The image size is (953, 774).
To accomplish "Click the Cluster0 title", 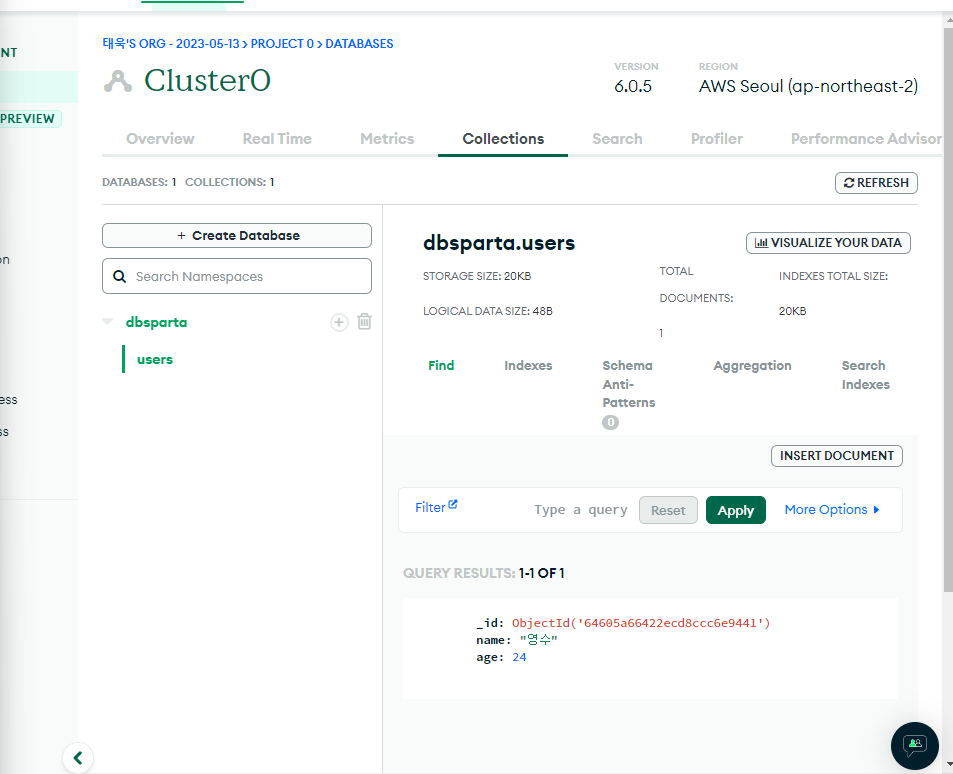I will click(207, 80).
